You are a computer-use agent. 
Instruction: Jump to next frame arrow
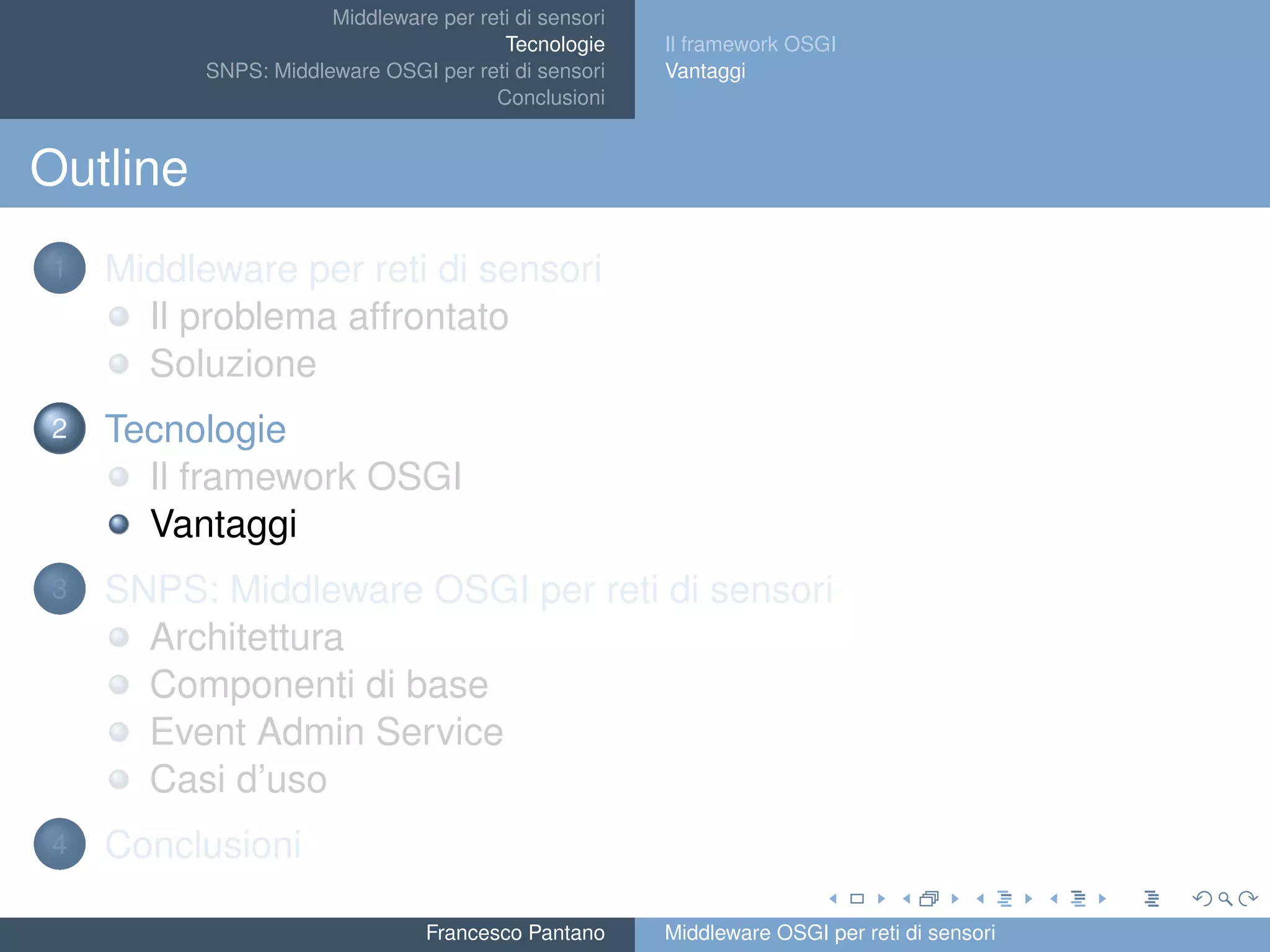coord(955,898)
